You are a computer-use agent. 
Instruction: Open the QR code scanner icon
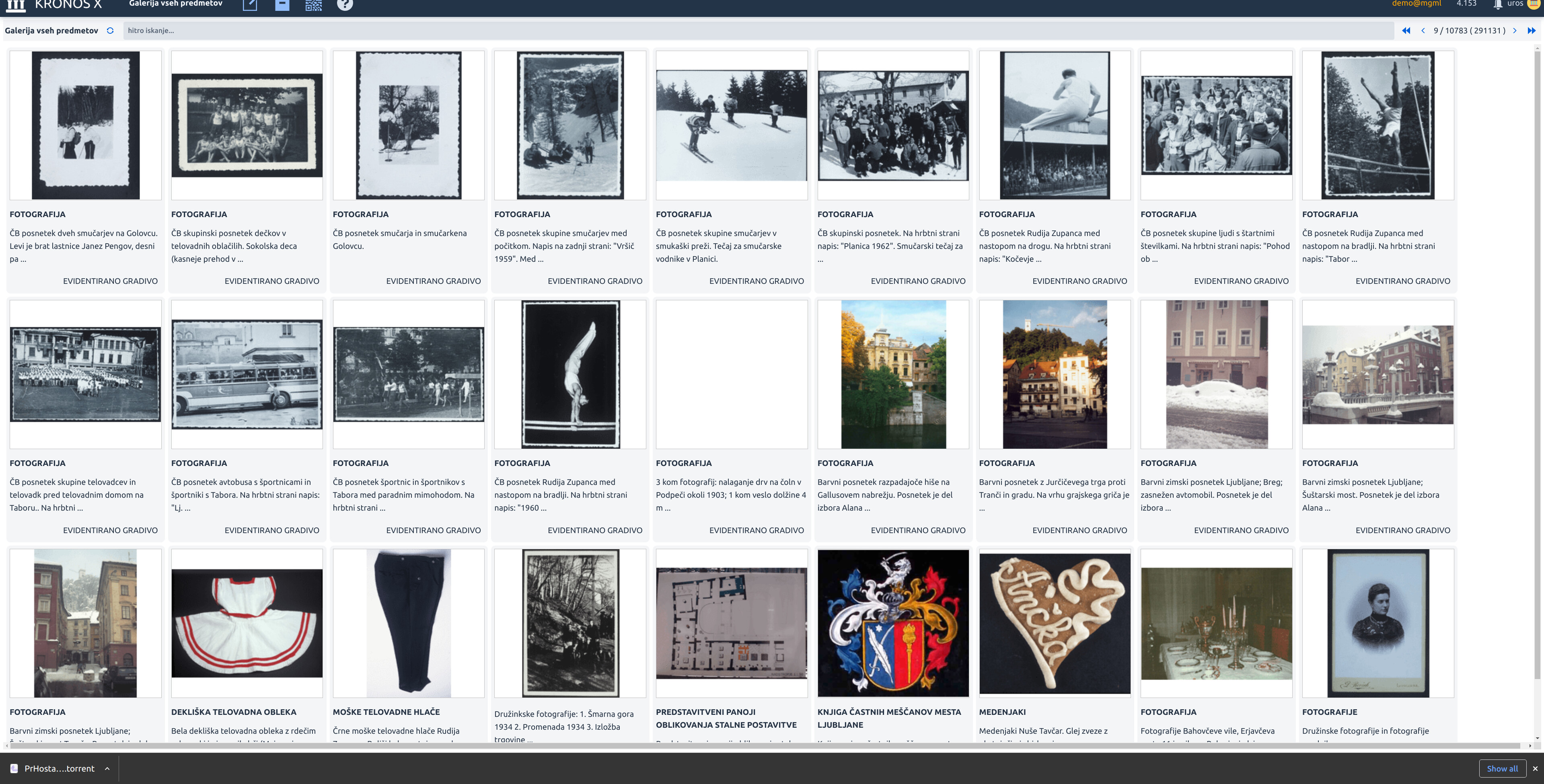point(313,5)
